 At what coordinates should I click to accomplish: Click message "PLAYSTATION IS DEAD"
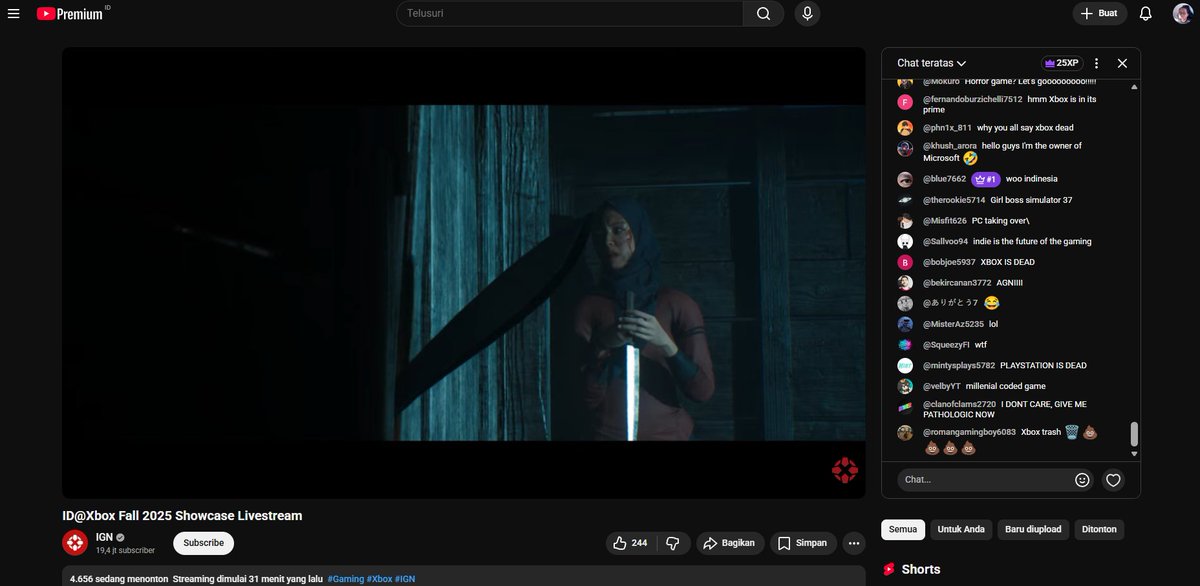tap(1043, 366)
